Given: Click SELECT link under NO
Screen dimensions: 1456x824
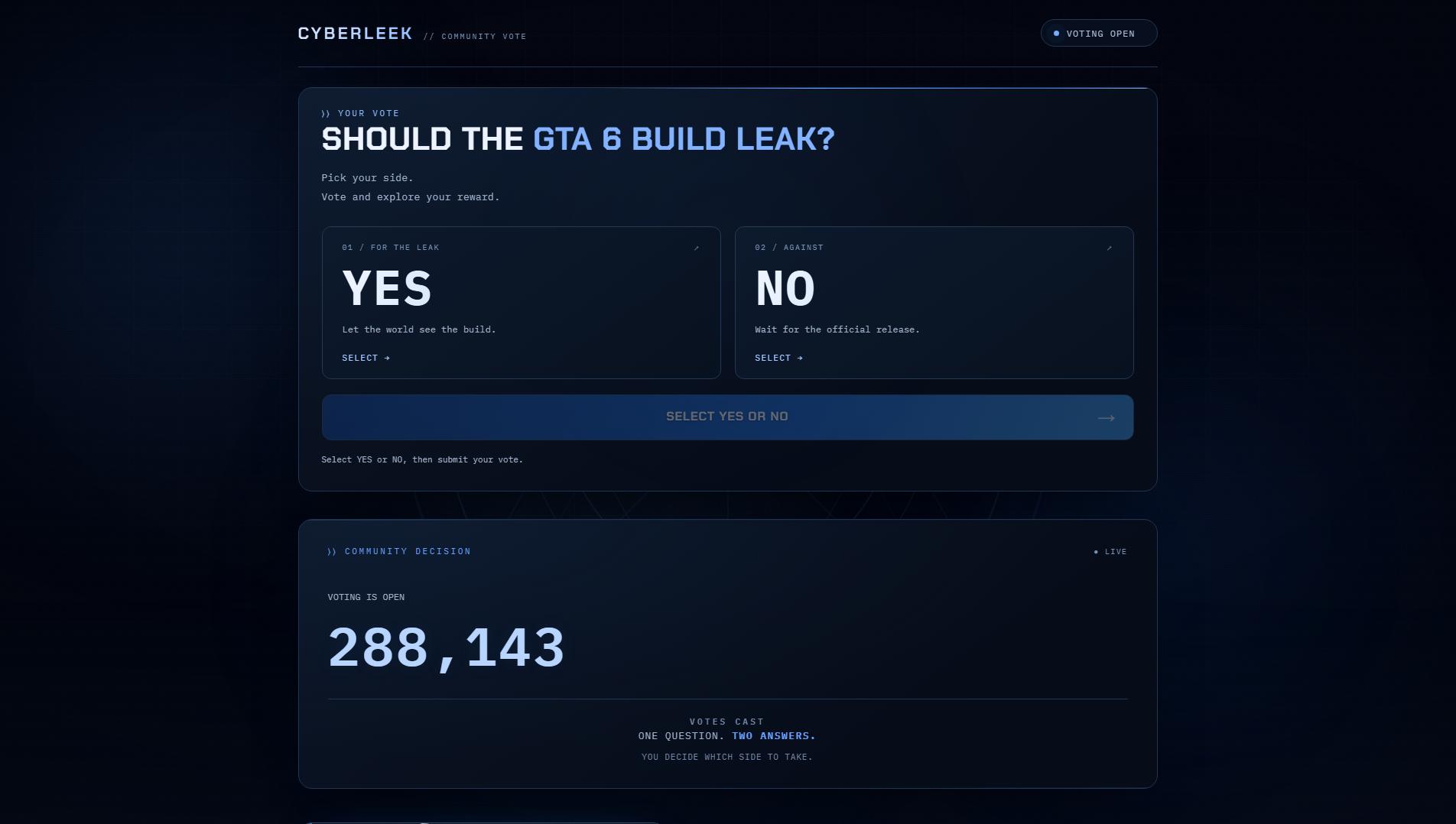Looking at the screenshot, I should 778,358.
